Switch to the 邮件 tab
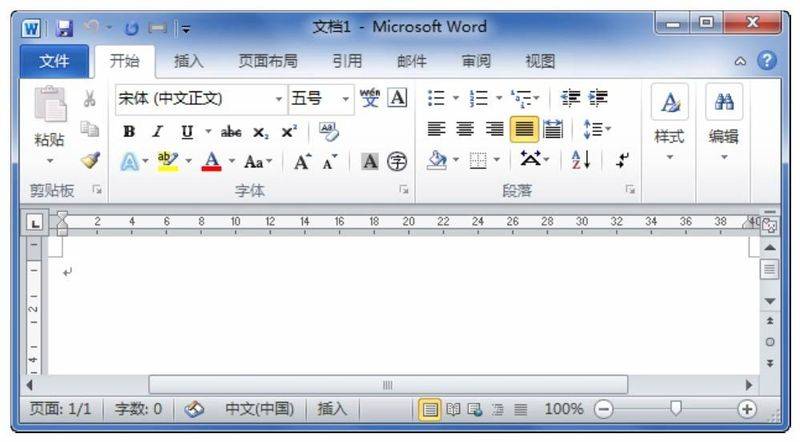The height and width of the screenshot is (442, 800). [x=411, y=61]
